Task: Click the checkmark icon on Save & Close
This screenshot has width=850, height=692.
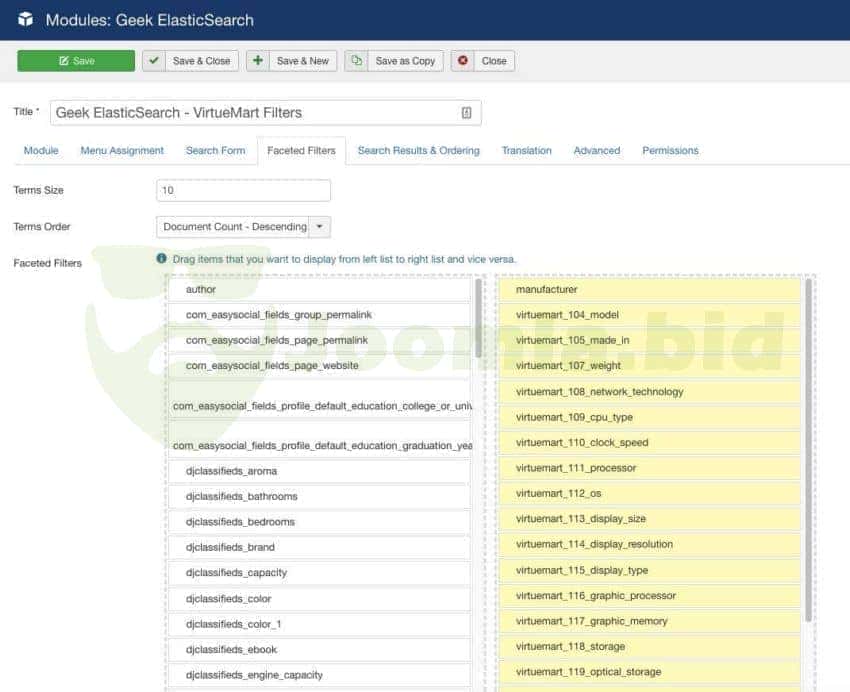Action: [x=154, y=61]
